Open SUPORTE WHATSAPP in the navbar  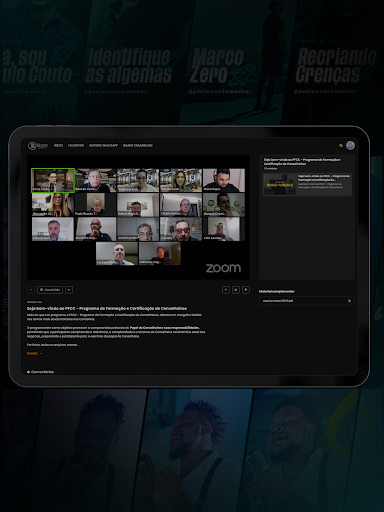pos(103,146)
